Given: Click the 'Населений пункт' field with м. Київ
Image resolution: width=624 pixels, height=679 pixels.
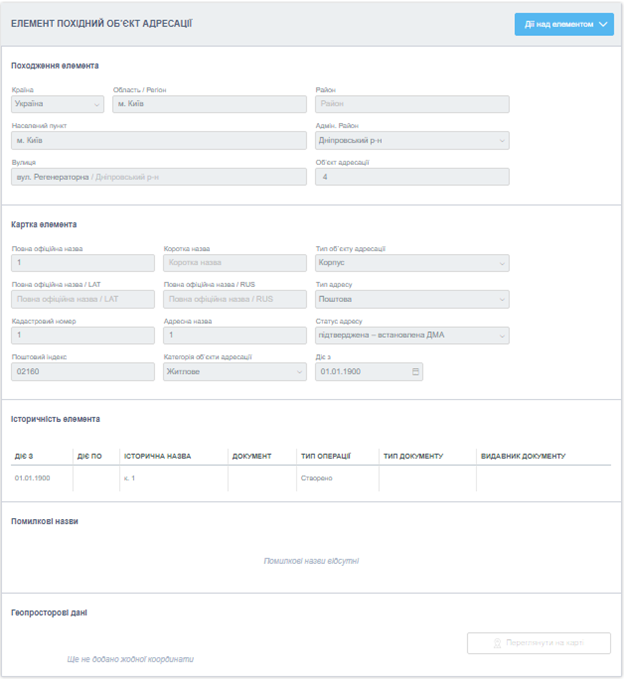Looking at the screenshot, I should 158,141.
